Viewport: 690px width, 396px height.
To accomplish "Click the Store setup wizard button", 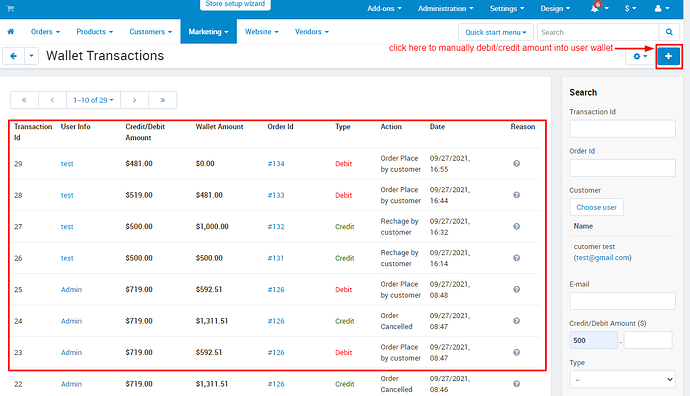I will 235,4.
